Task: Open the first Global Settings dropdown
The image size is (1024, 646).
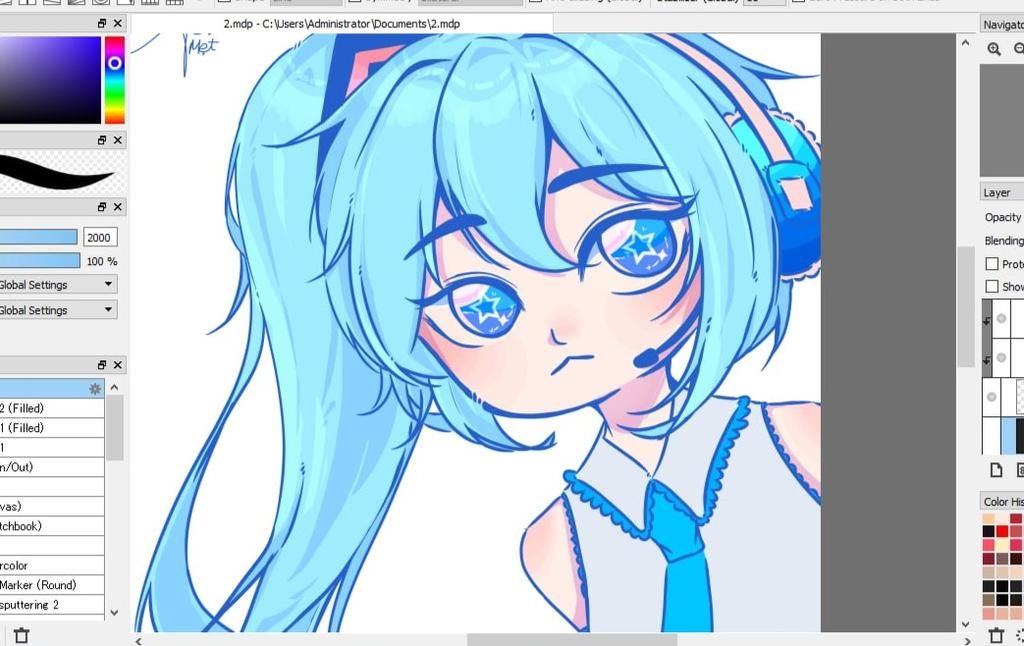Action: pos(57,284)
